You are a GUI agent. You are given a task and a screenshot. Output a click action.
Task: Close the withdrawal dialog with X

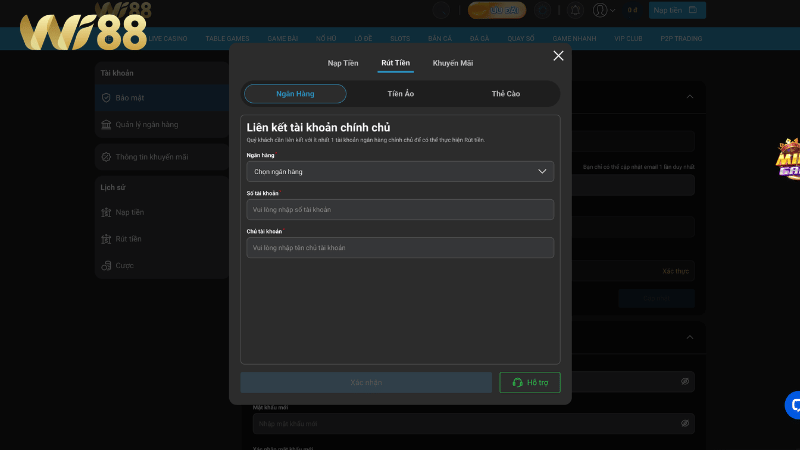tap(558, 56)
